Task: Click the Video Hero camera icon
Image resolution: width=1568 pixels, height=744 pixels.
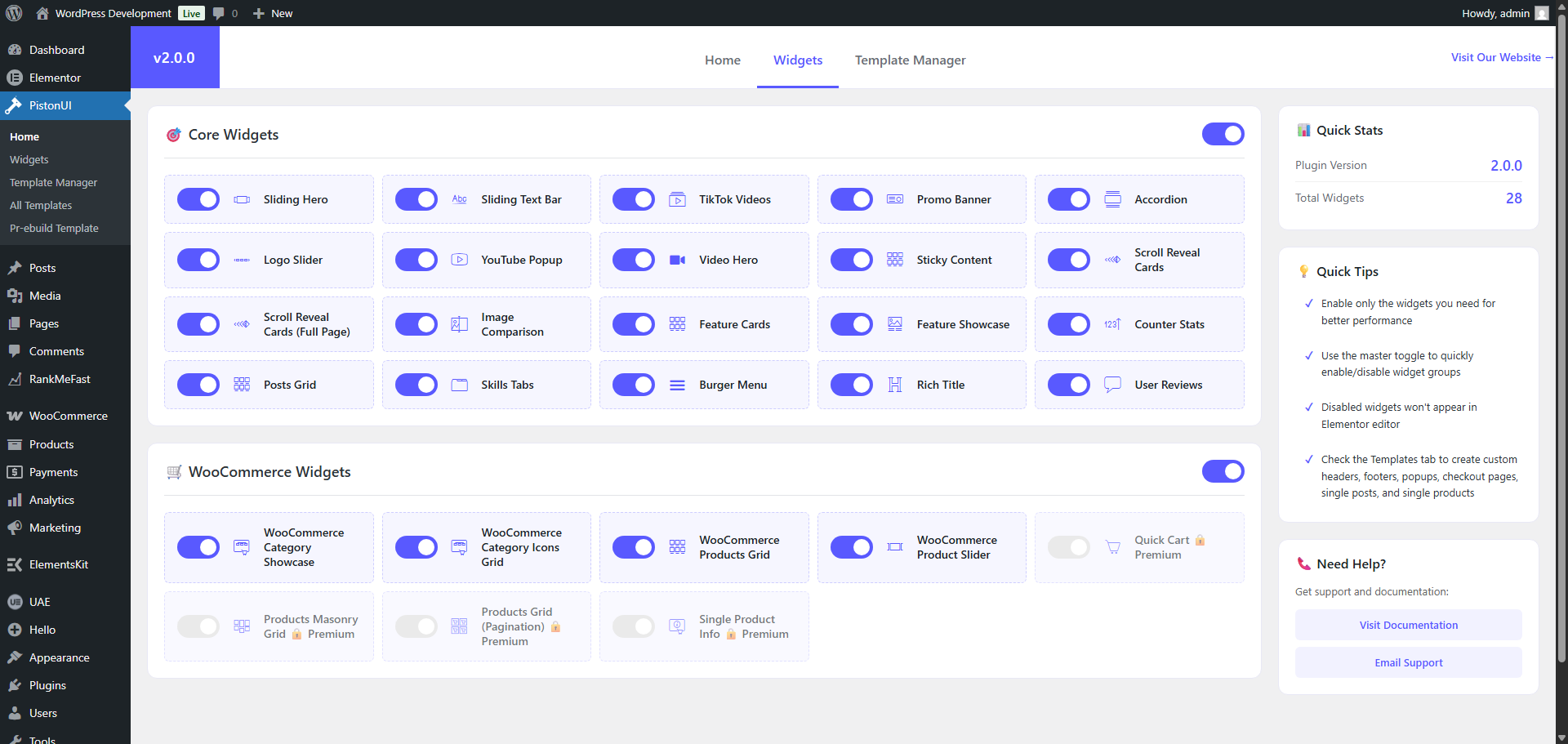Action: [677, 260]
